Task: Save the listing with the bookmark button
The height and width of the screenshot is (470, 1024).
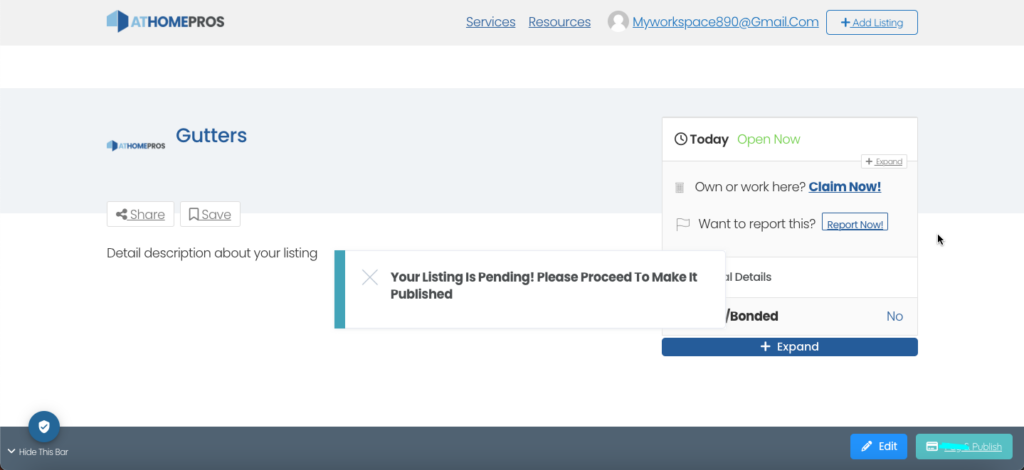Action: 210,214
